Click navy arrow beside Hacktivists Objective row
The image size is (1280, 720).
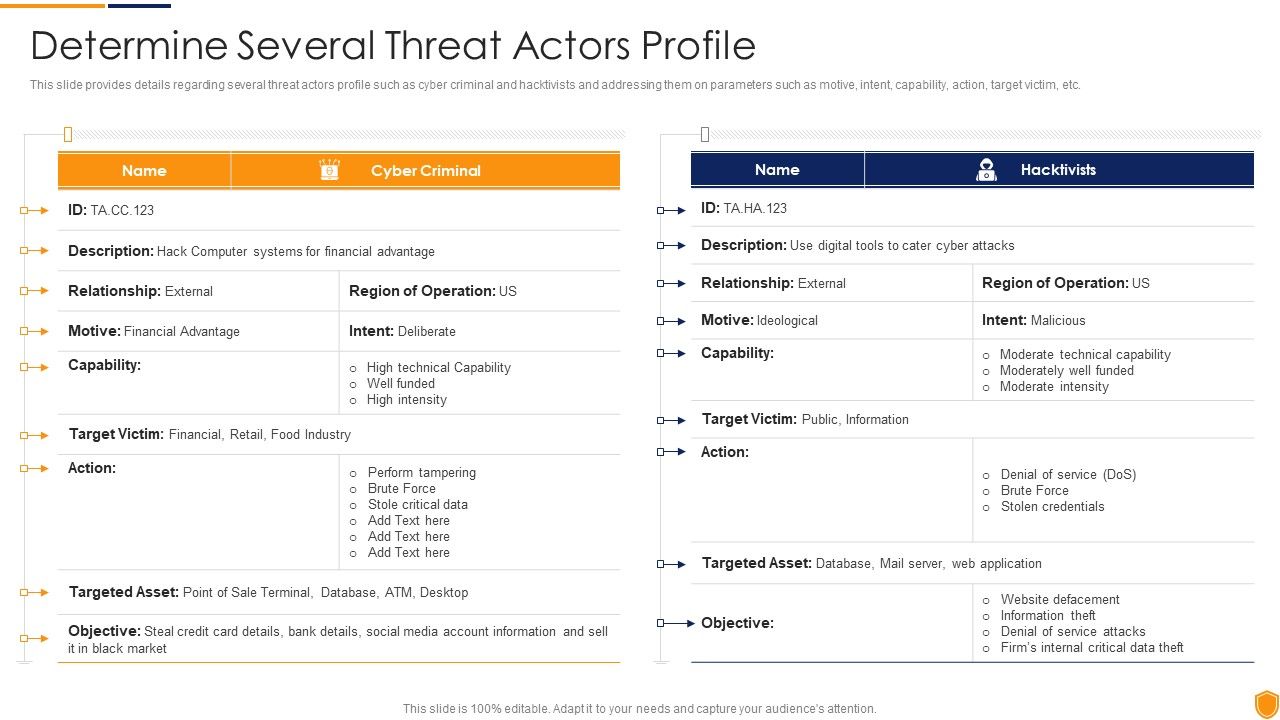[676, 623]
